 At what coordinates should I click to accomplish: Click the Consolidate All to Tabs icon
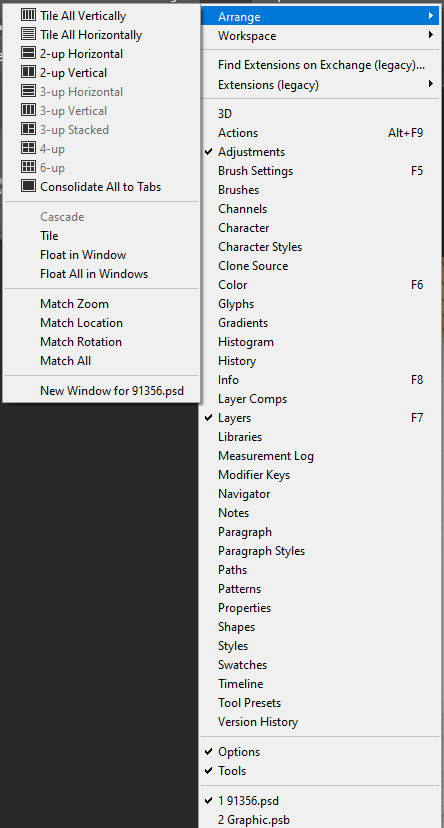tap(28, 186)
